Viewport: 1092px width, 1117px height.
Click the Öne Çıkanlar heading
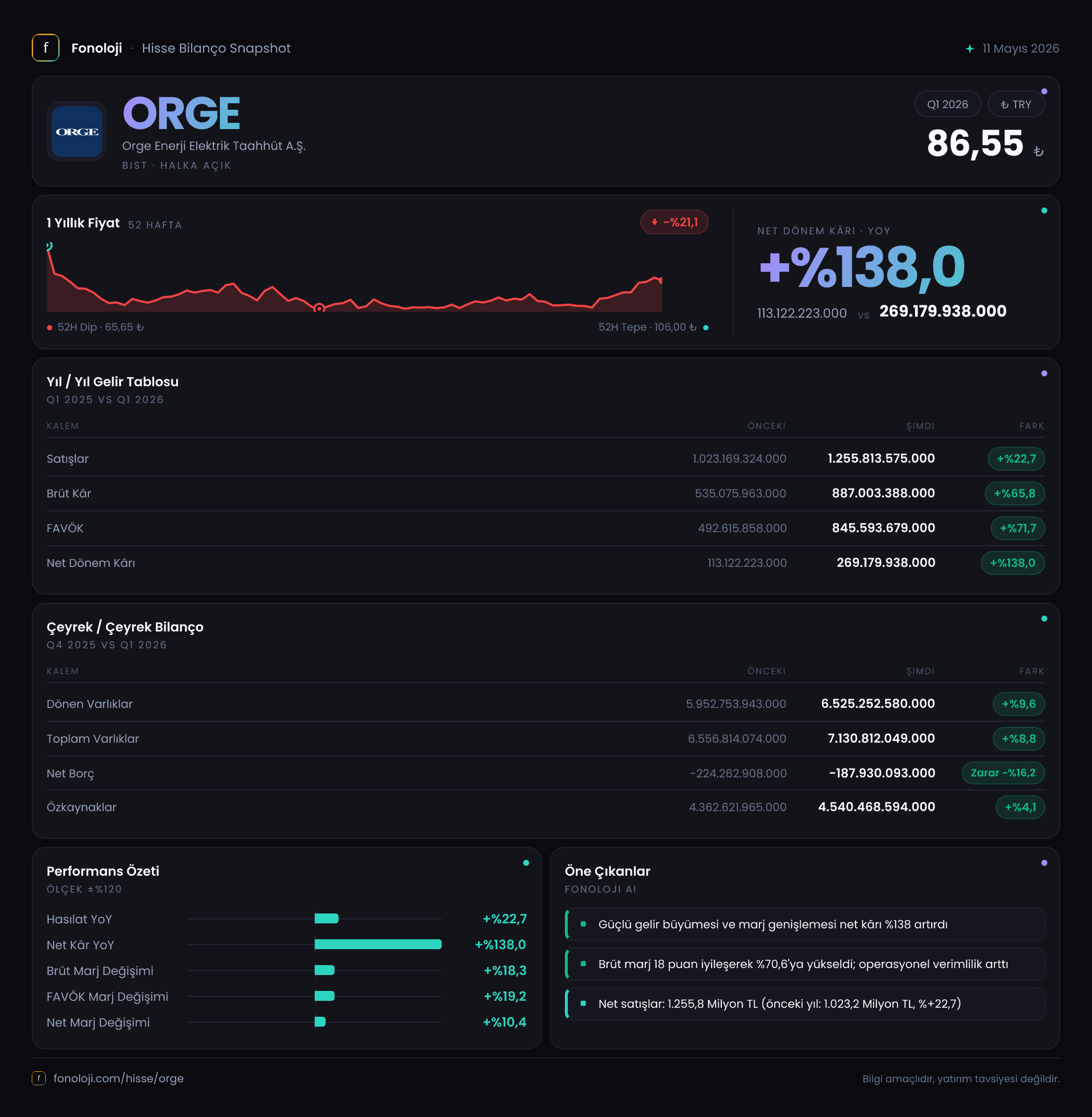pyautogui.click(x=608, y=871)
